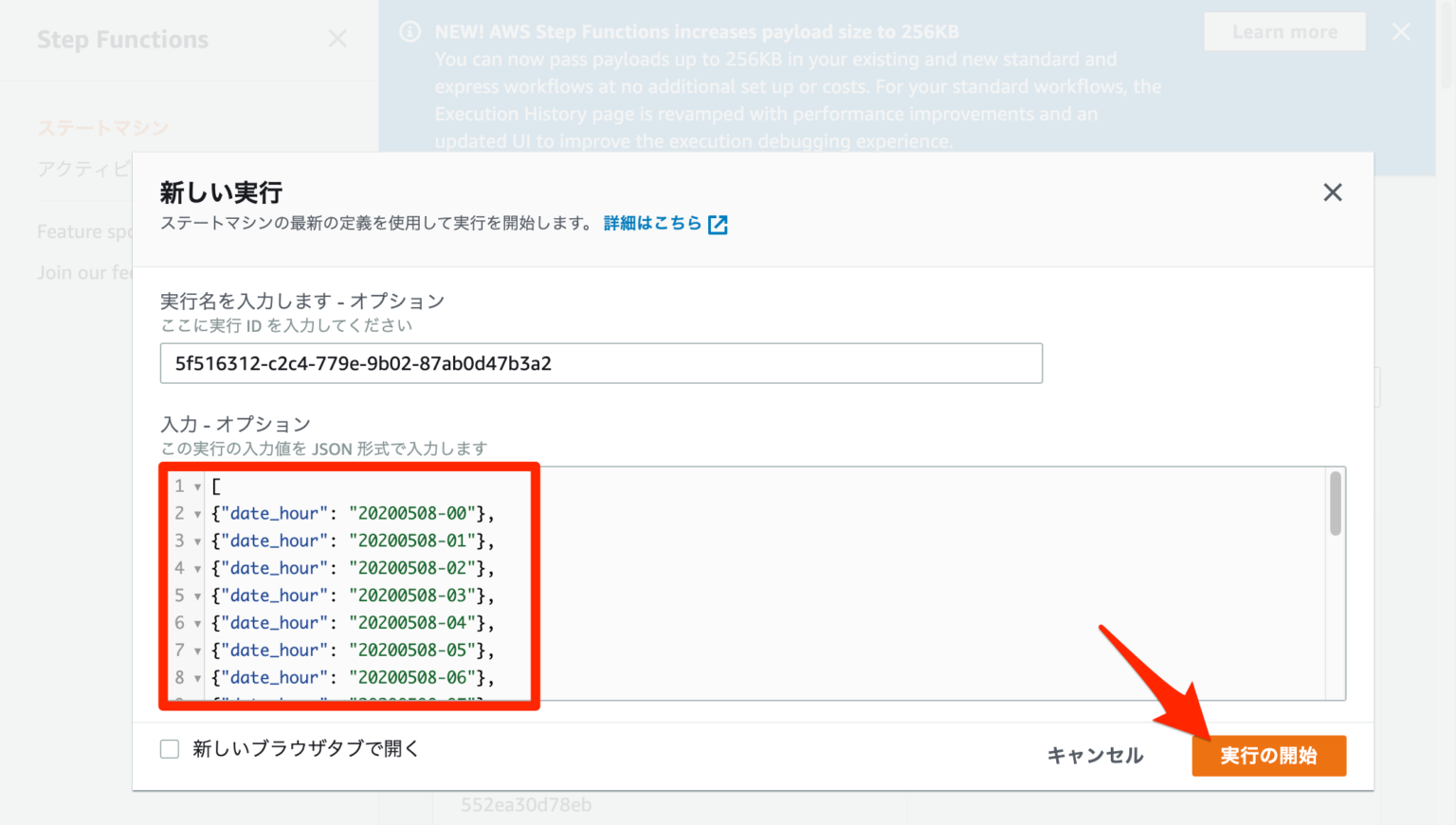
Task: Open アクティビティ in the sidebar
Action: pyautogui.click(x=83, y=169)
